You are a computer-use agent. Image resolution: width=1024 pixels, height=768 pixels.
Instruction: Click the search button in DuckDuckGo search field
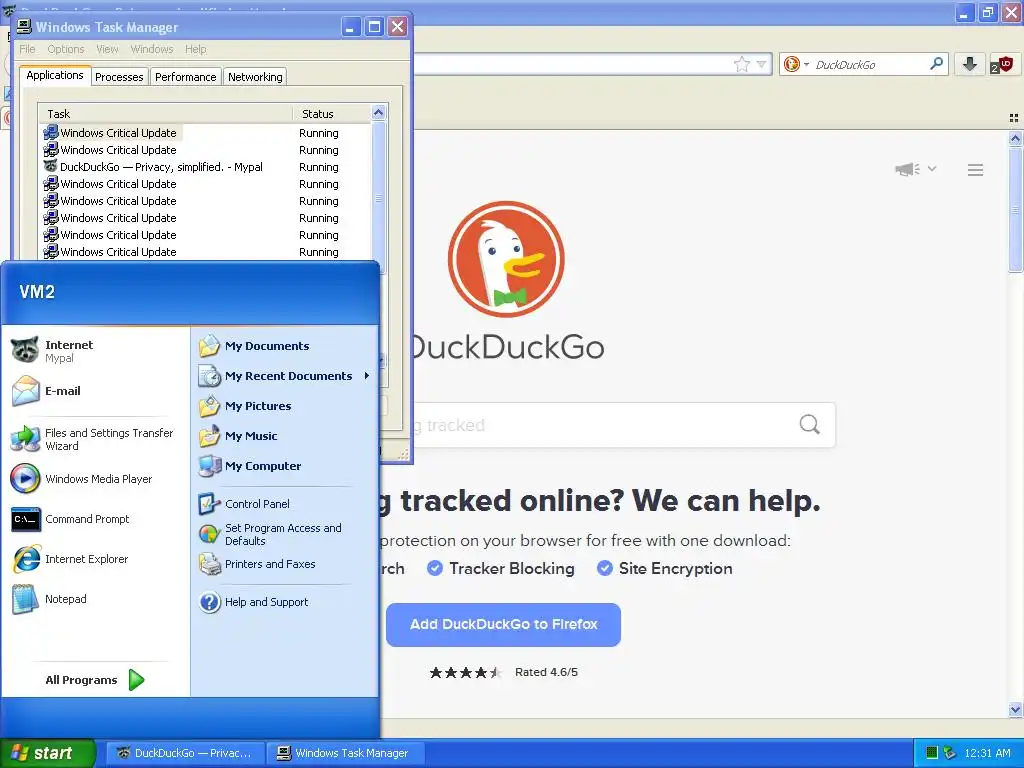[x=810, y=424]
